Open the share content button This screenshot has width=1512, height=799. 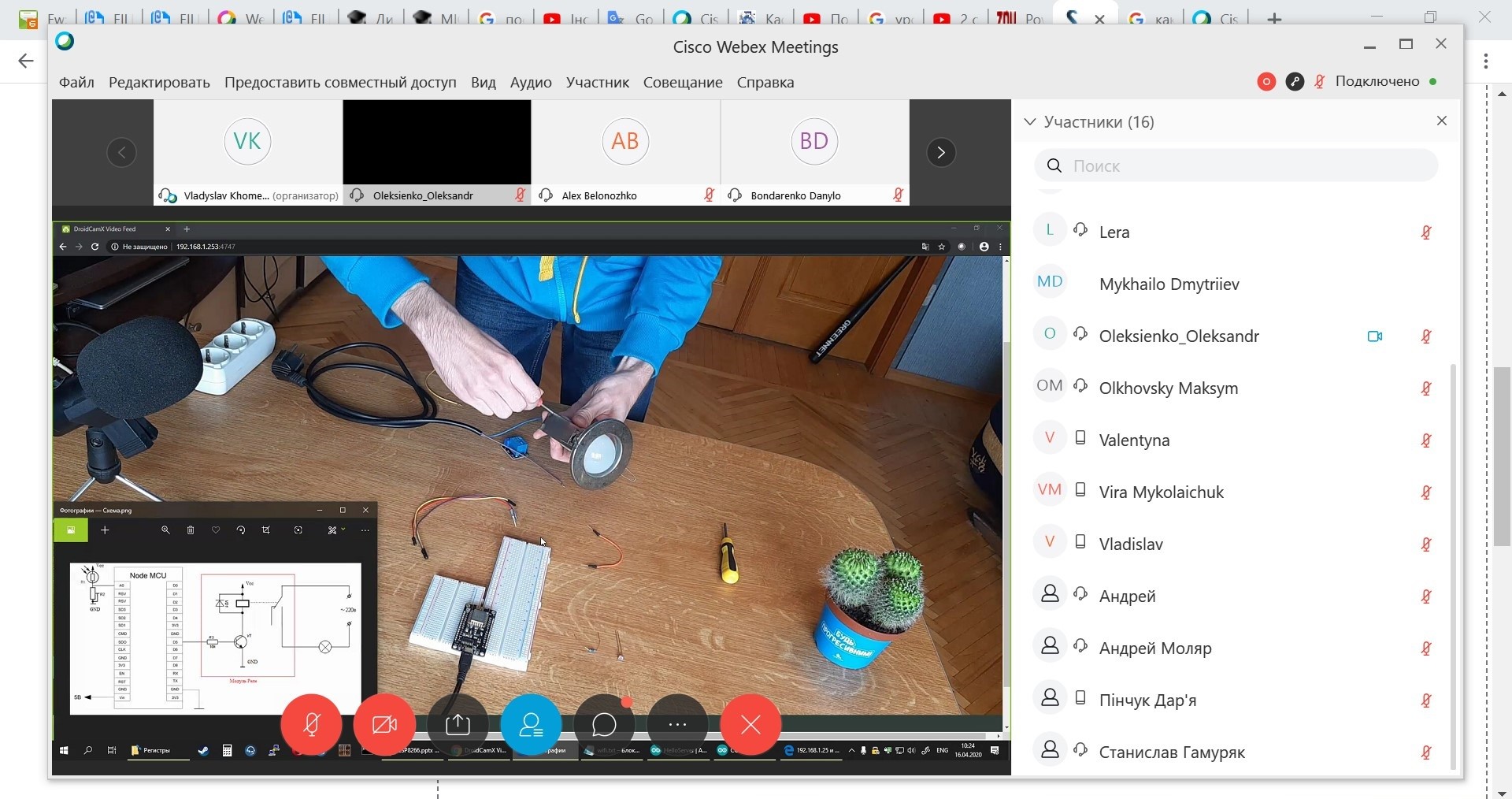[458, 724]
